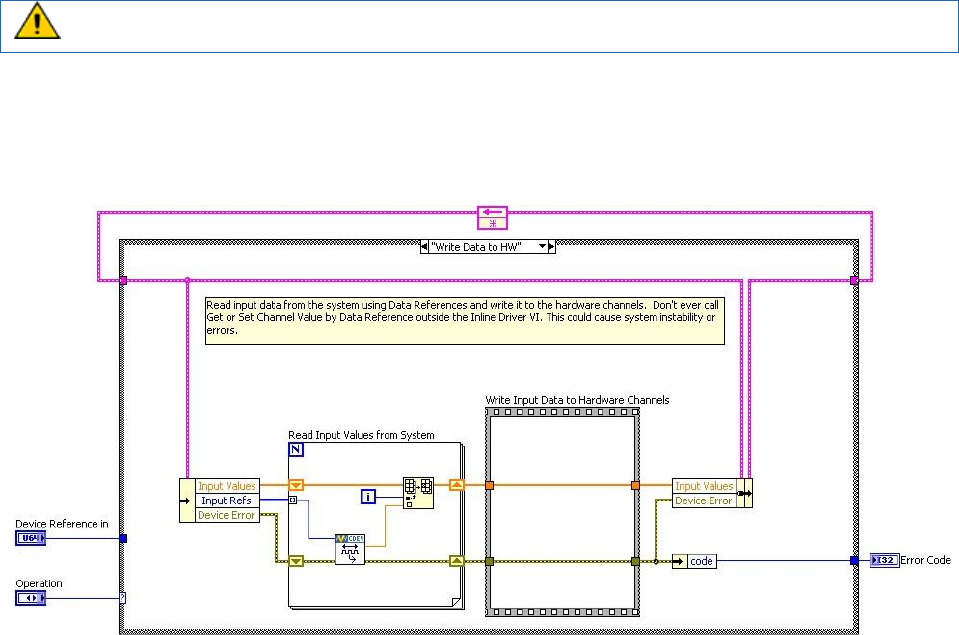Screen dimensions: 959x635
Task: Click the error right shift register on loop
Action: pyautogui.click(x=457, y=561)
